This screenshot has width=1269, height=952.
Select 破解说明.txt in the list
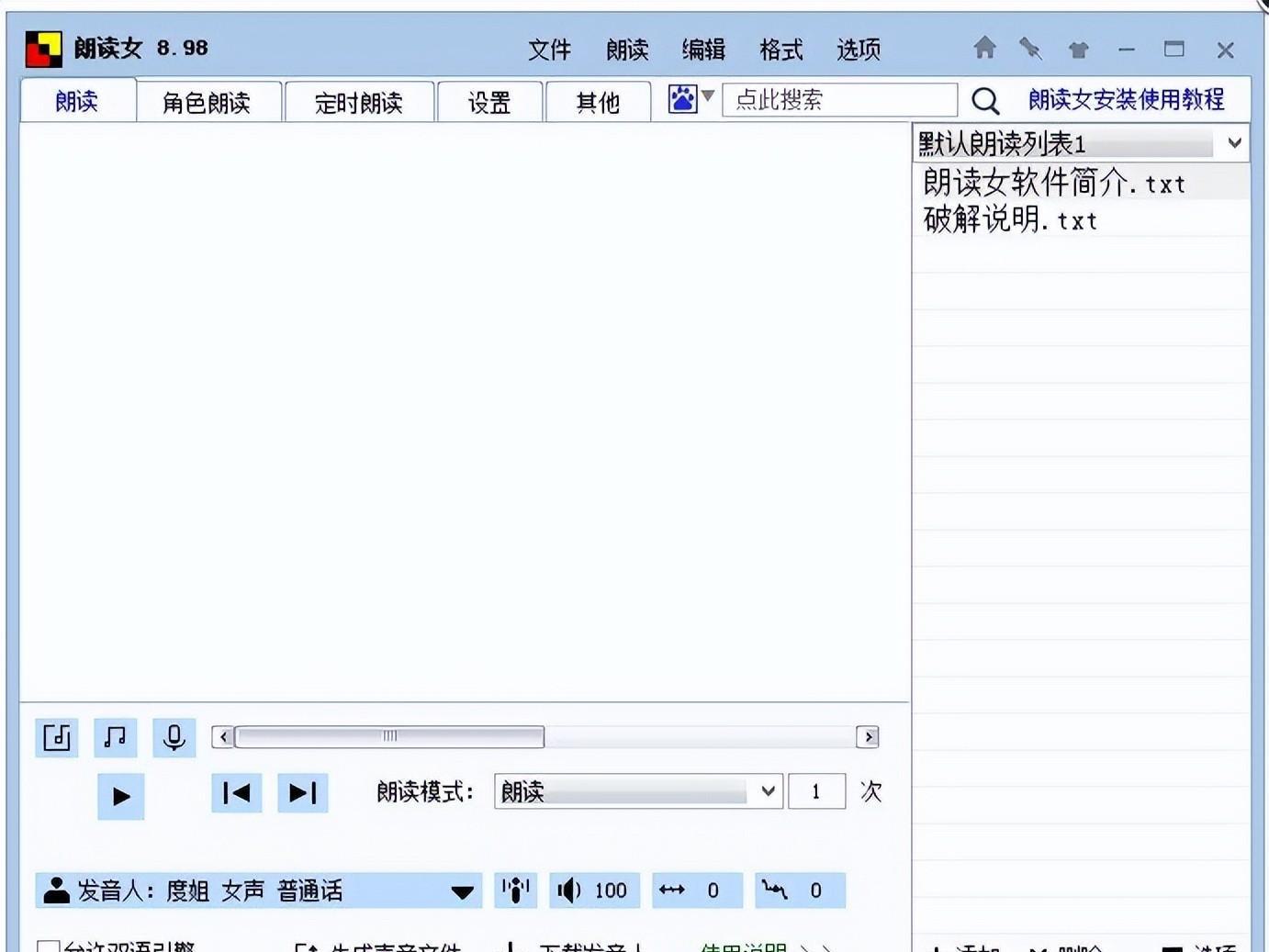coord(1080,219)
